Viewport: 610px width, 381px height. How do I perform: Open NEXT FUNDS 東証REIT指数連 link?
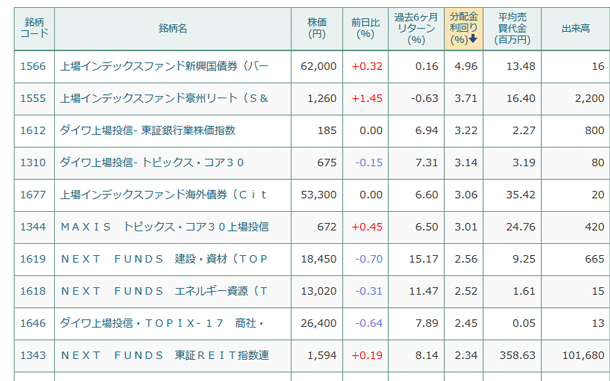pyautogui.click(x=165, y=355)
